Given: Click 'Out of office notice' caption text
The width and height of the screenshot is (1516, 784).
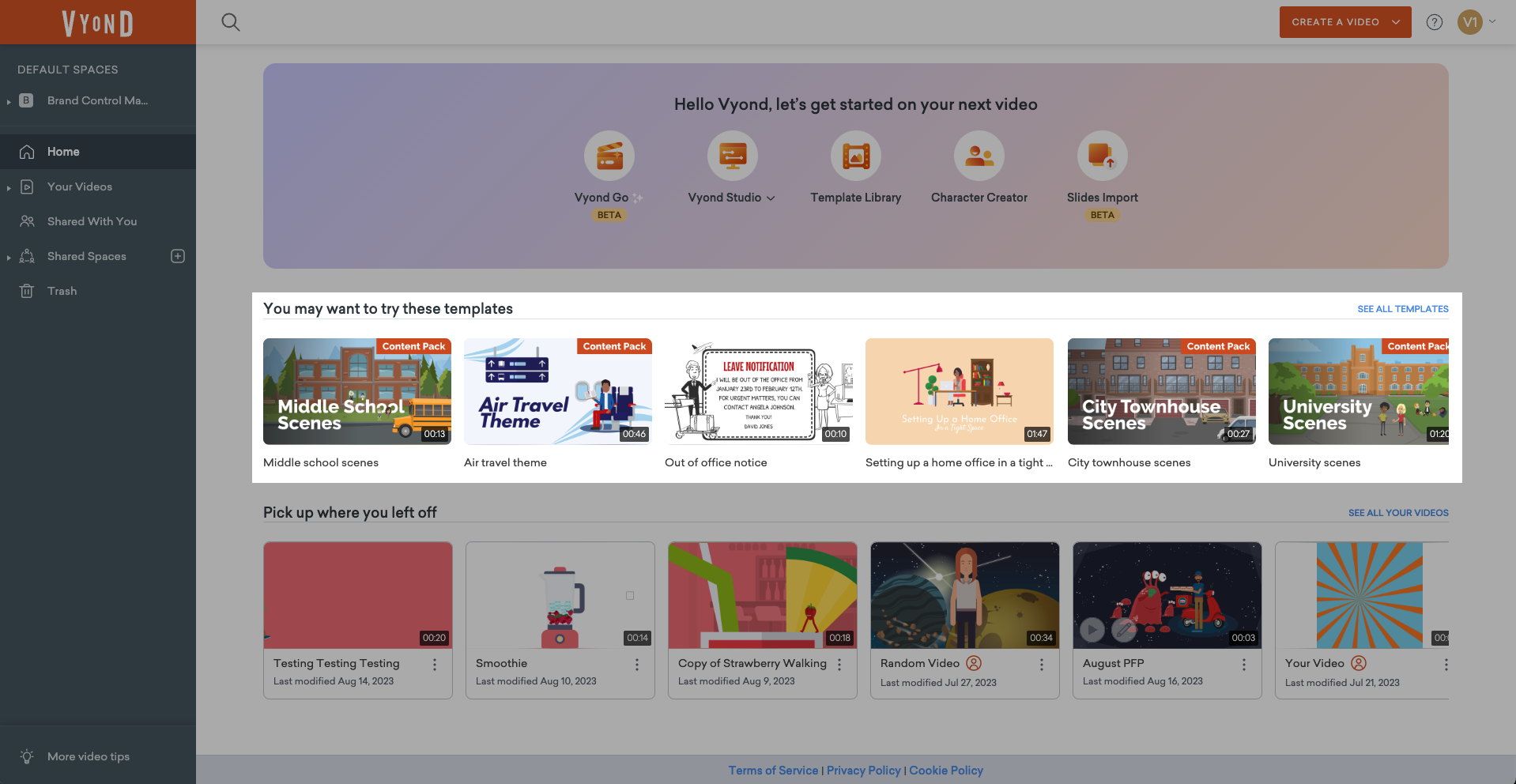Looking at the screenshot, I should (x=715, y=462).
